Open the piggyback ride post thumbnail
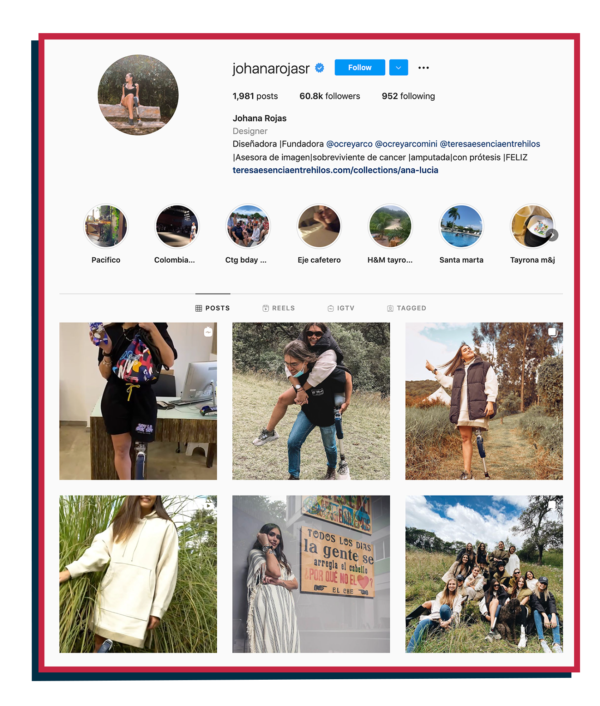600x706 pixels. point(311,401)
